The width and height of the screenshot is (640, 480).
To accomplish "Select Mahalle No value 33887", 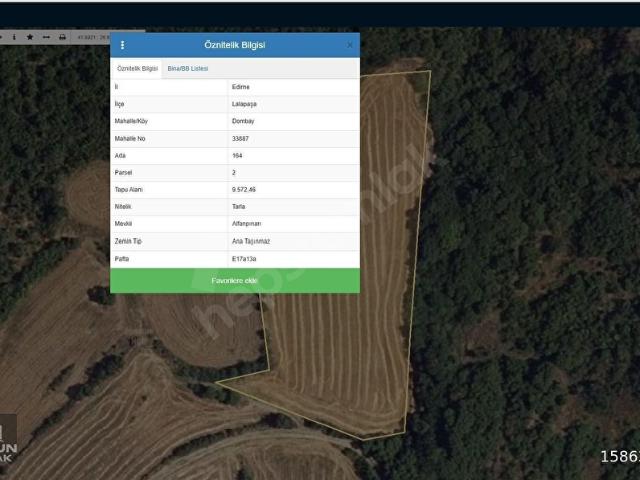I will (240, 139).
